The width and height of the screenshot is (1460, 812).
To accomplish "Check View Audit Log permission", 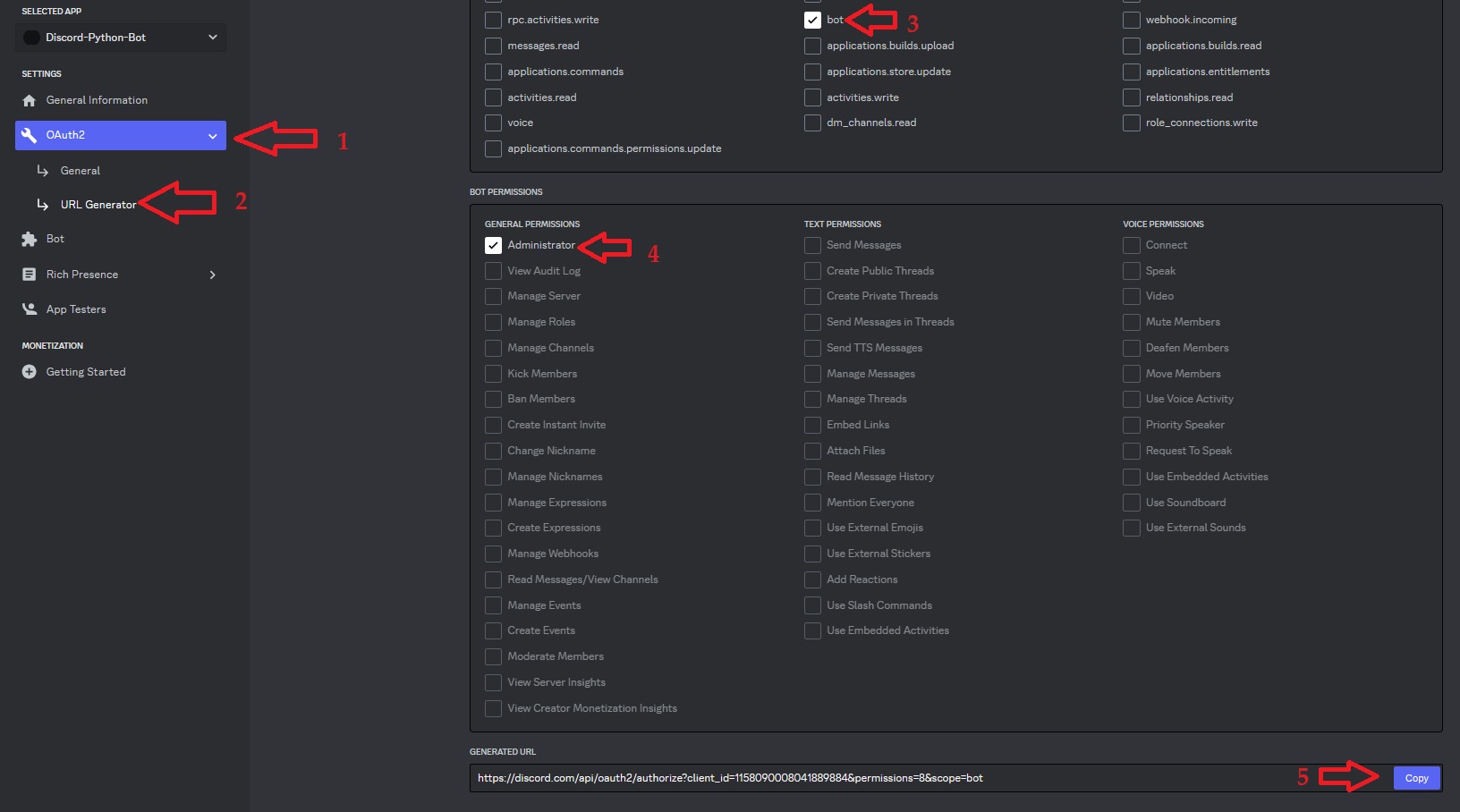I will pyautogui.click(x=493, y=271).
